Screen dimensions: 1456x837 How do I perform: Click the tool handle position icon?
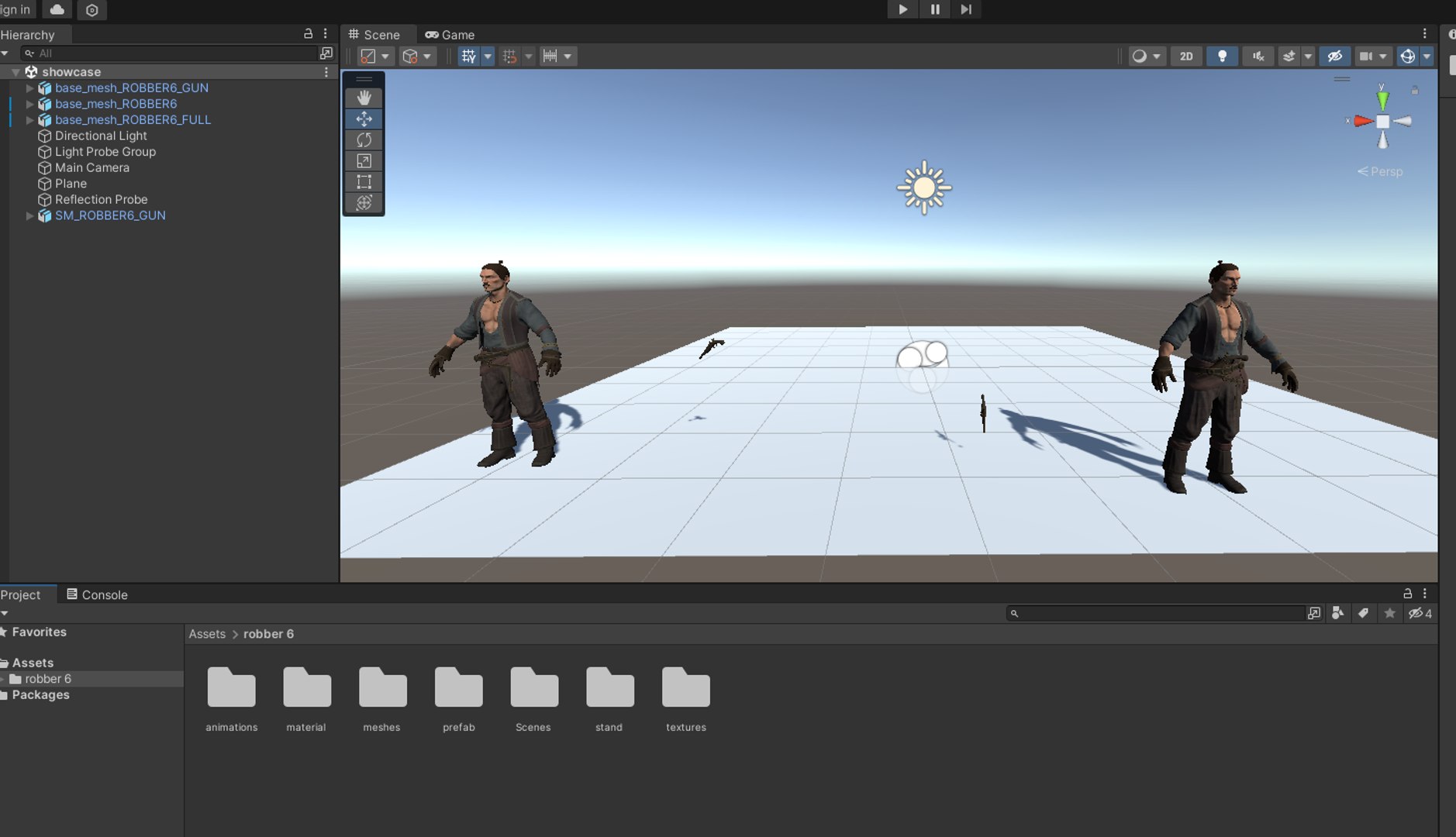point(368,56)
